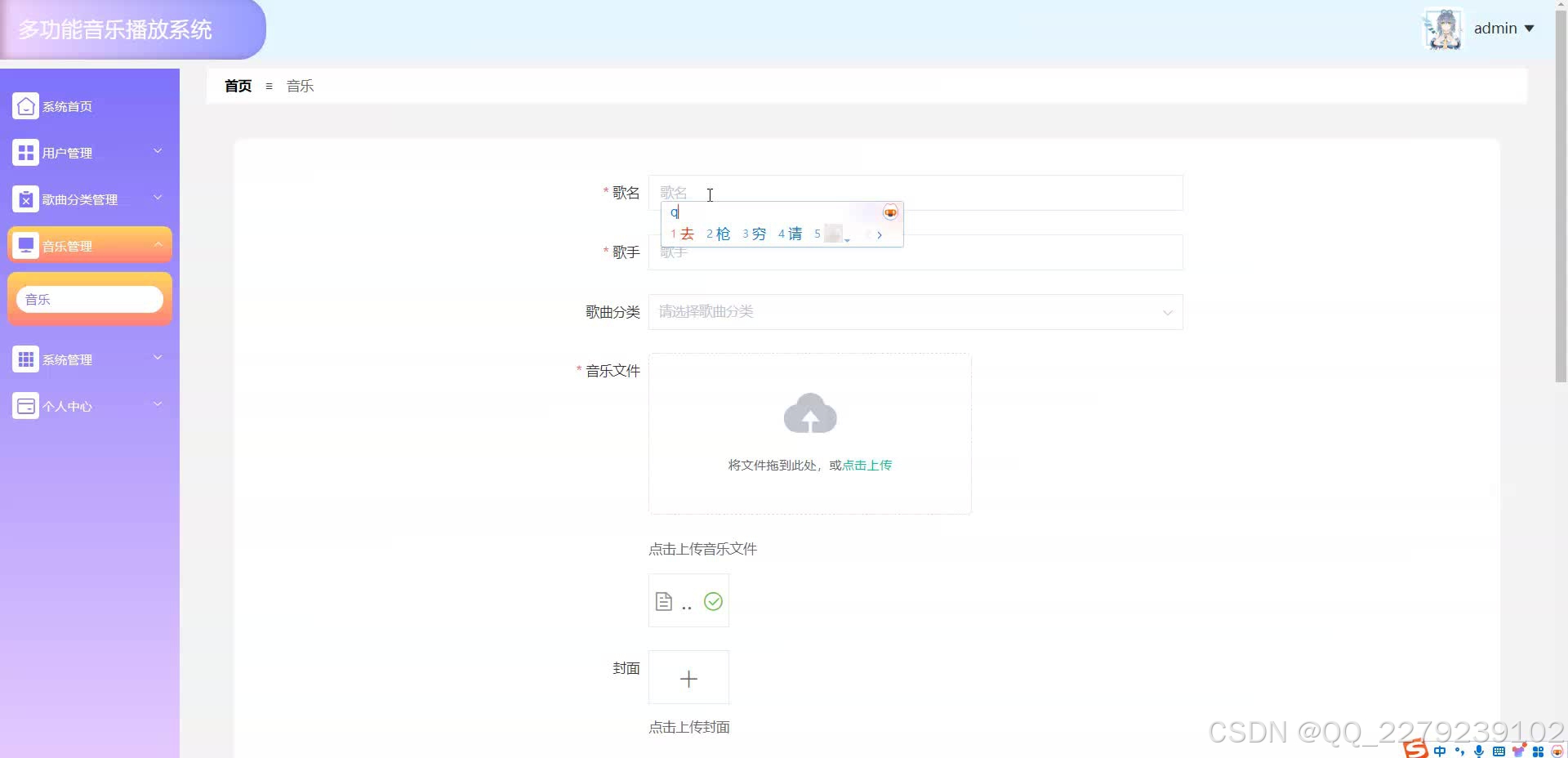Viewport: 1568px width, 758px height.
Task: Toggle the IME punctuation mode icon
Action: [x=1459, y=751]
